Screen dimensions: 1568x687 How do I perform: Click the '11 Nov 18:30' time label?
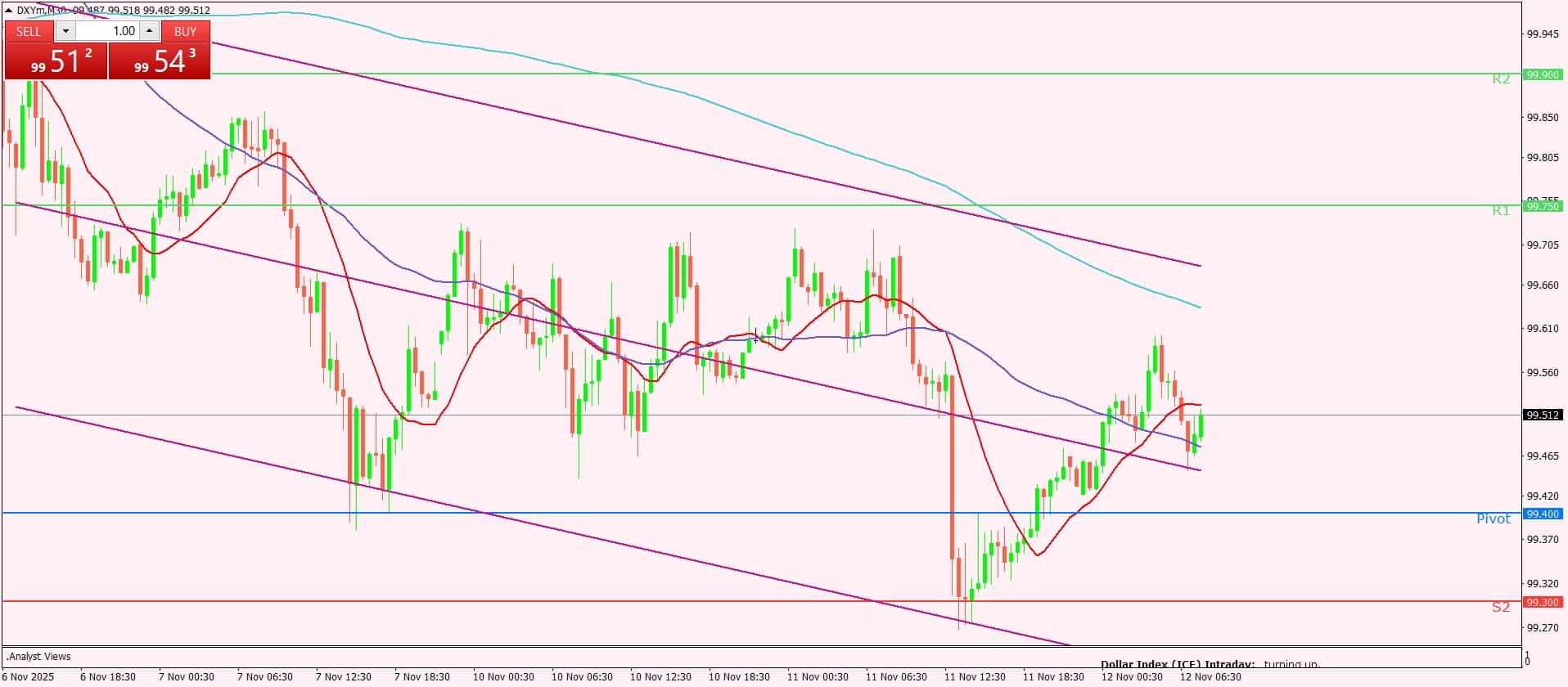[1053, 676]
